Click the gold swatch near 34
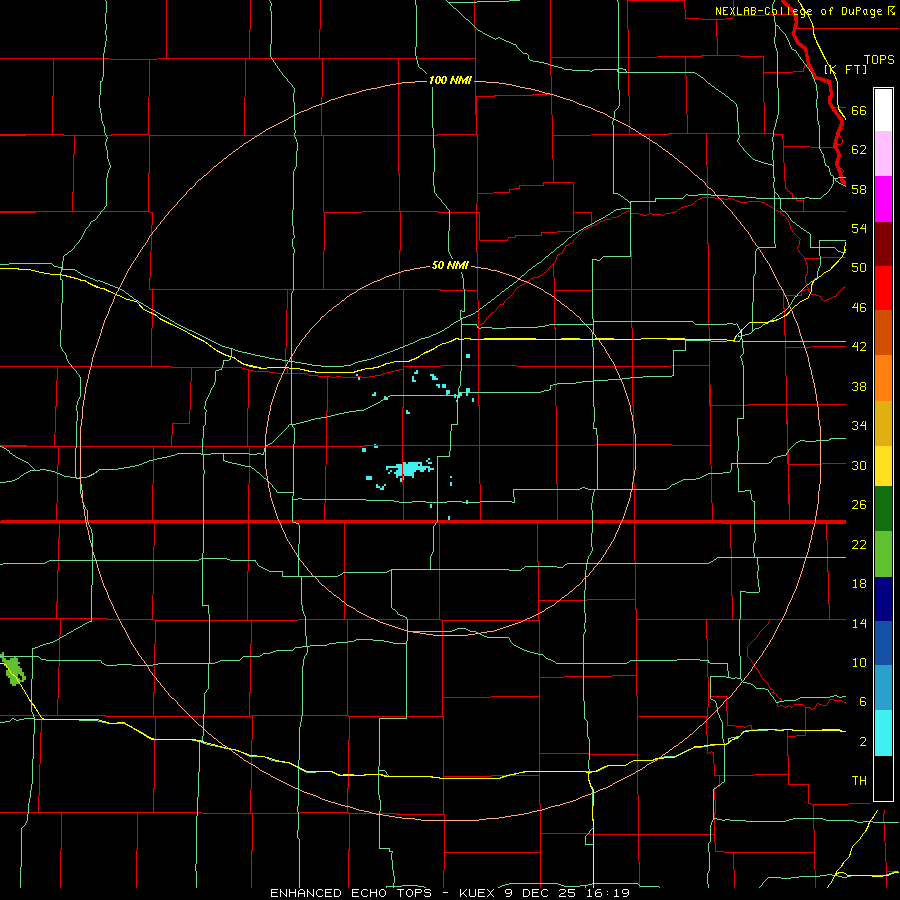900x900 pixels. [x=883, y=423]
